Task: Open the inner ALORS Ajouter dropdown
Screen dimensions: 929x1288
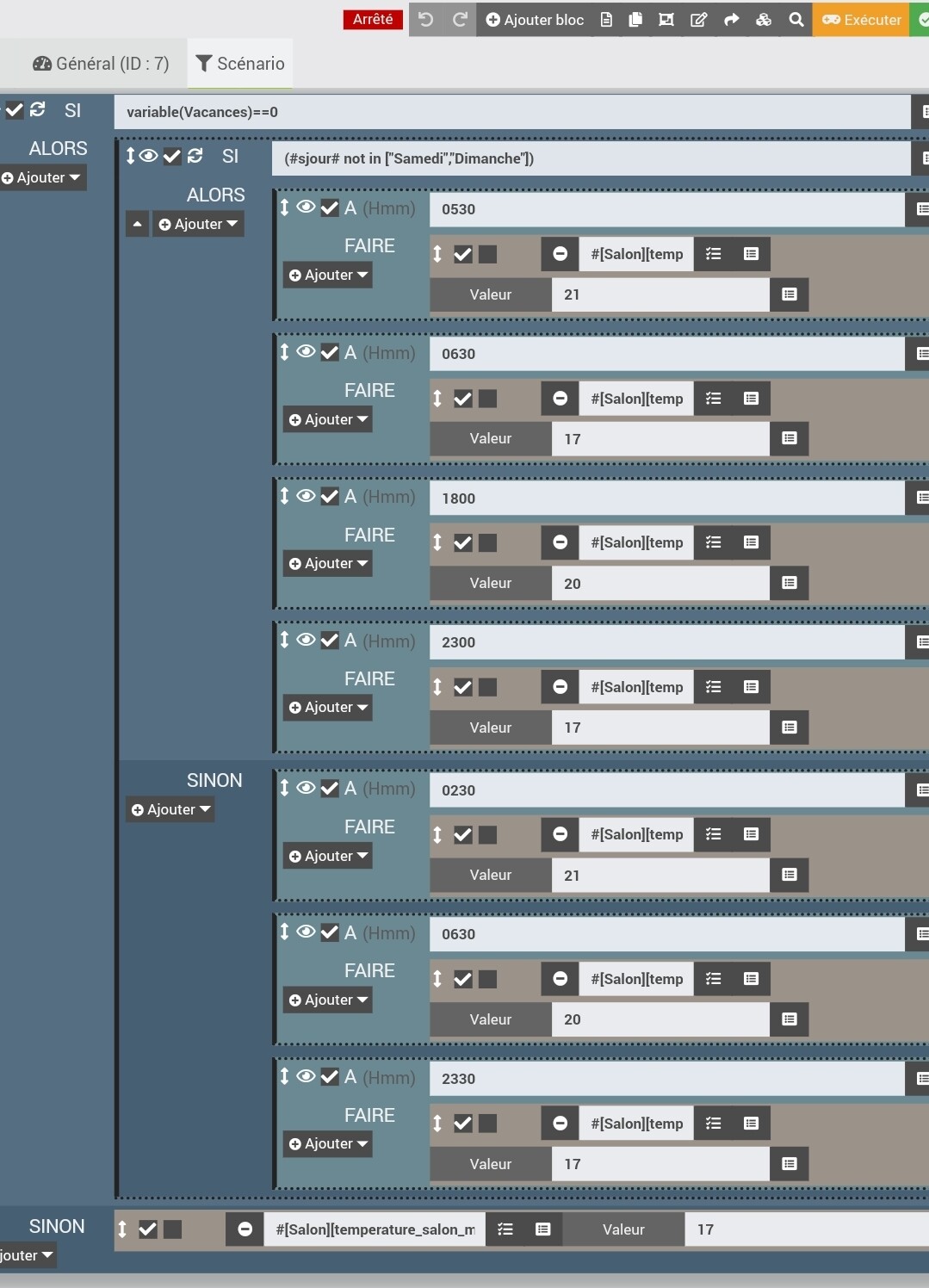Action: click(x=198, y=224)
